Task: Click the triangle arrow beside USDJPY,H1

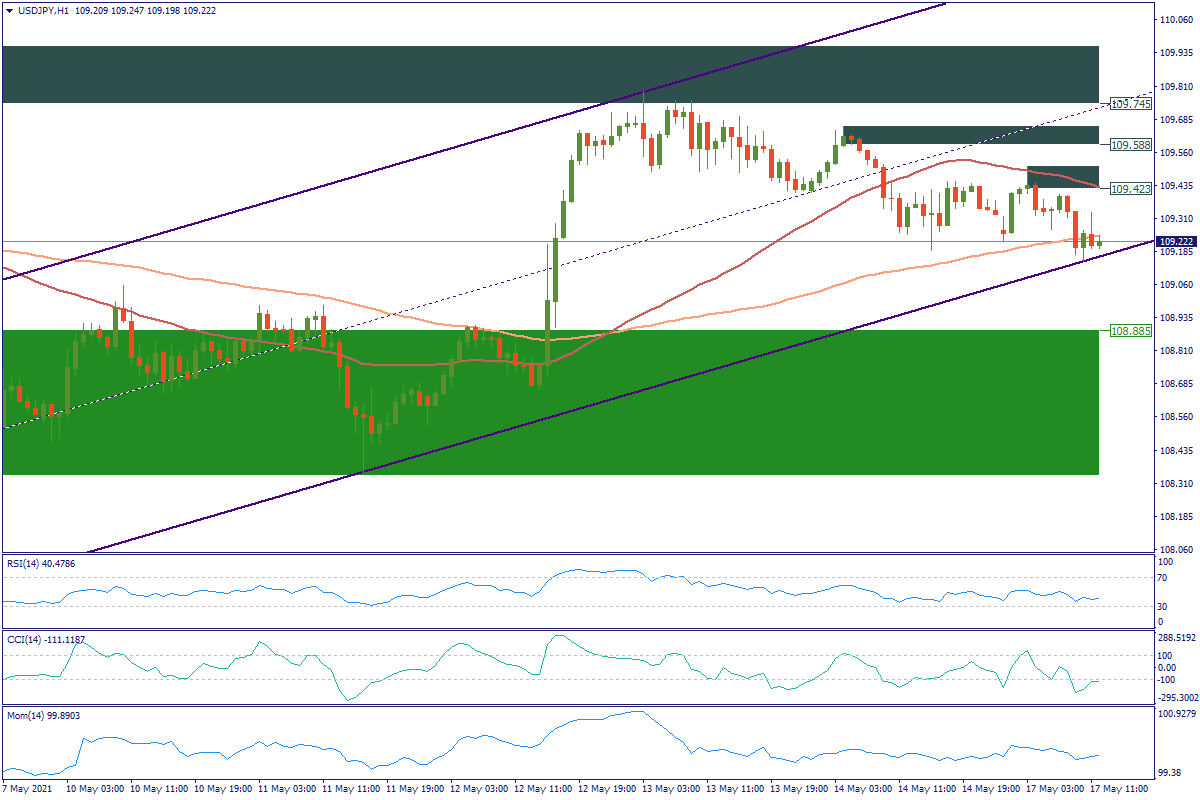Action: click(x=9, y=10)
